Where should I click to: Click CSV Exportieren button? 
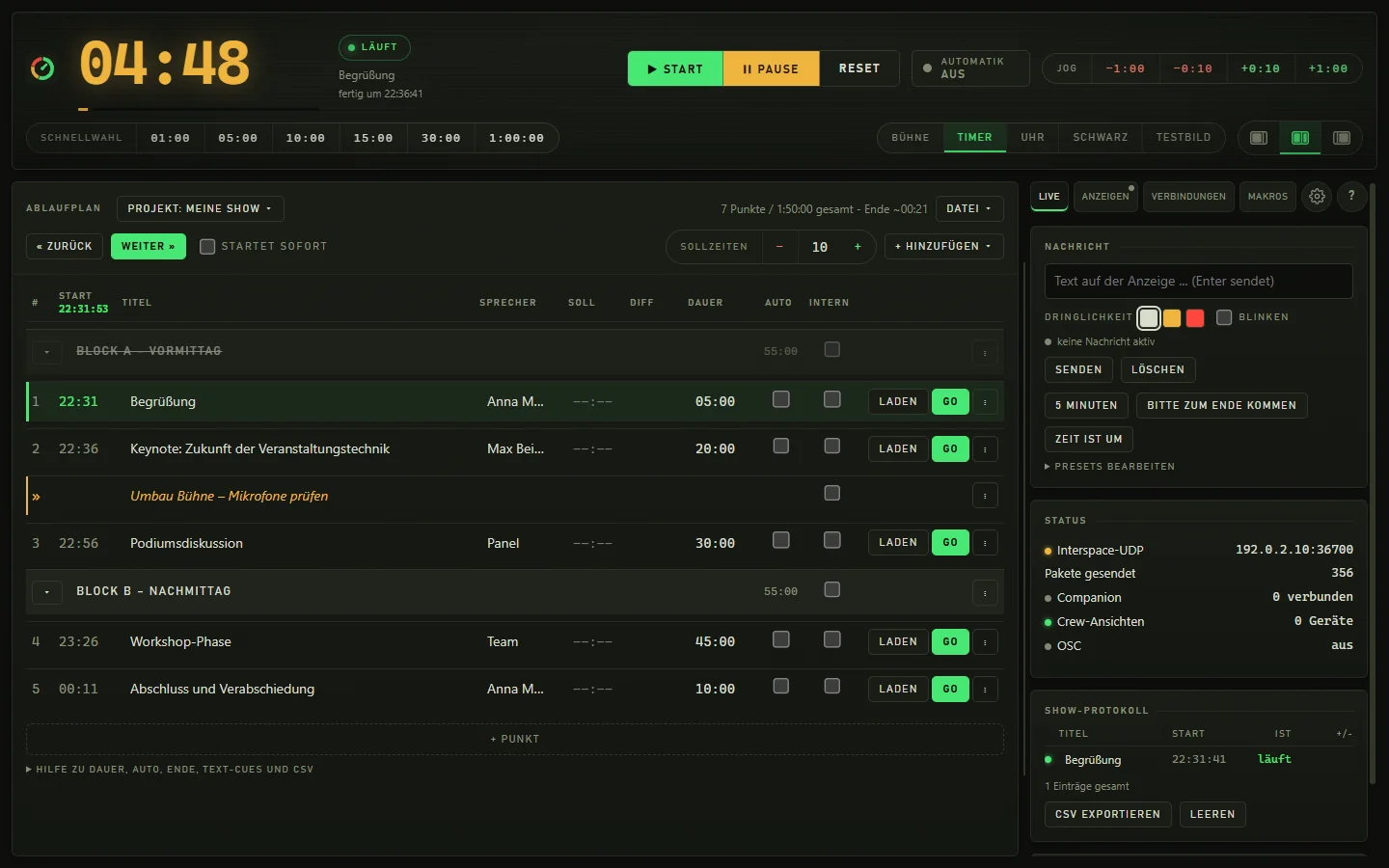(1108, 815)
